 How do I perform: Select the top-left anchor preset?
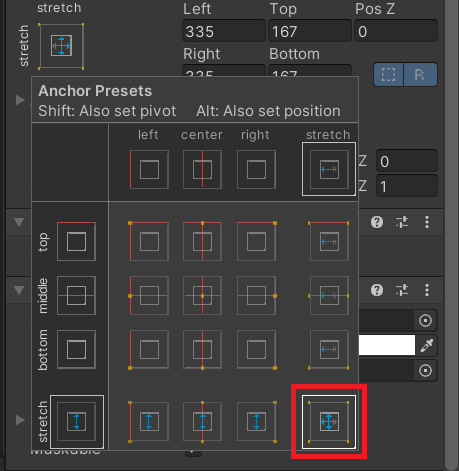[x=149, y=241]
